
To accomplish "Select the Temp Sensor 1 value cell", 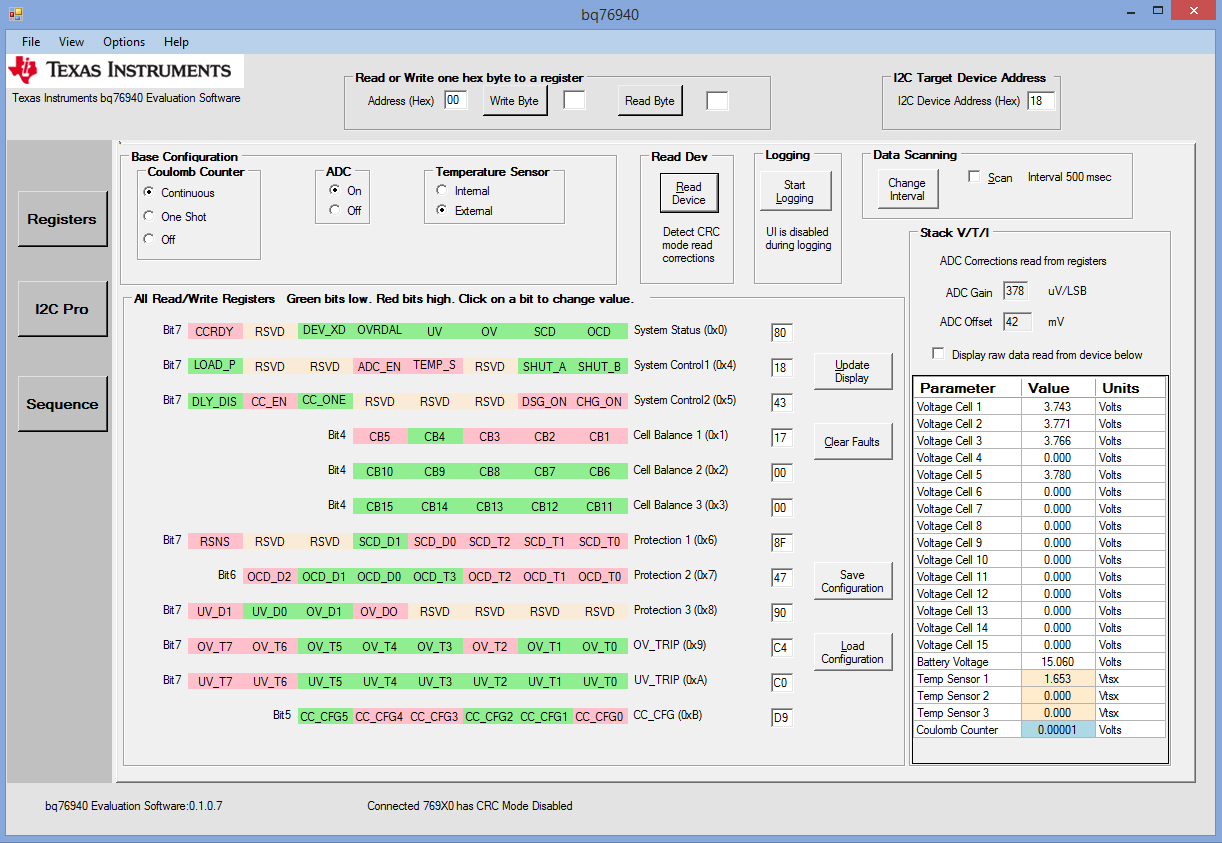I will click(x=1058, y=679).
